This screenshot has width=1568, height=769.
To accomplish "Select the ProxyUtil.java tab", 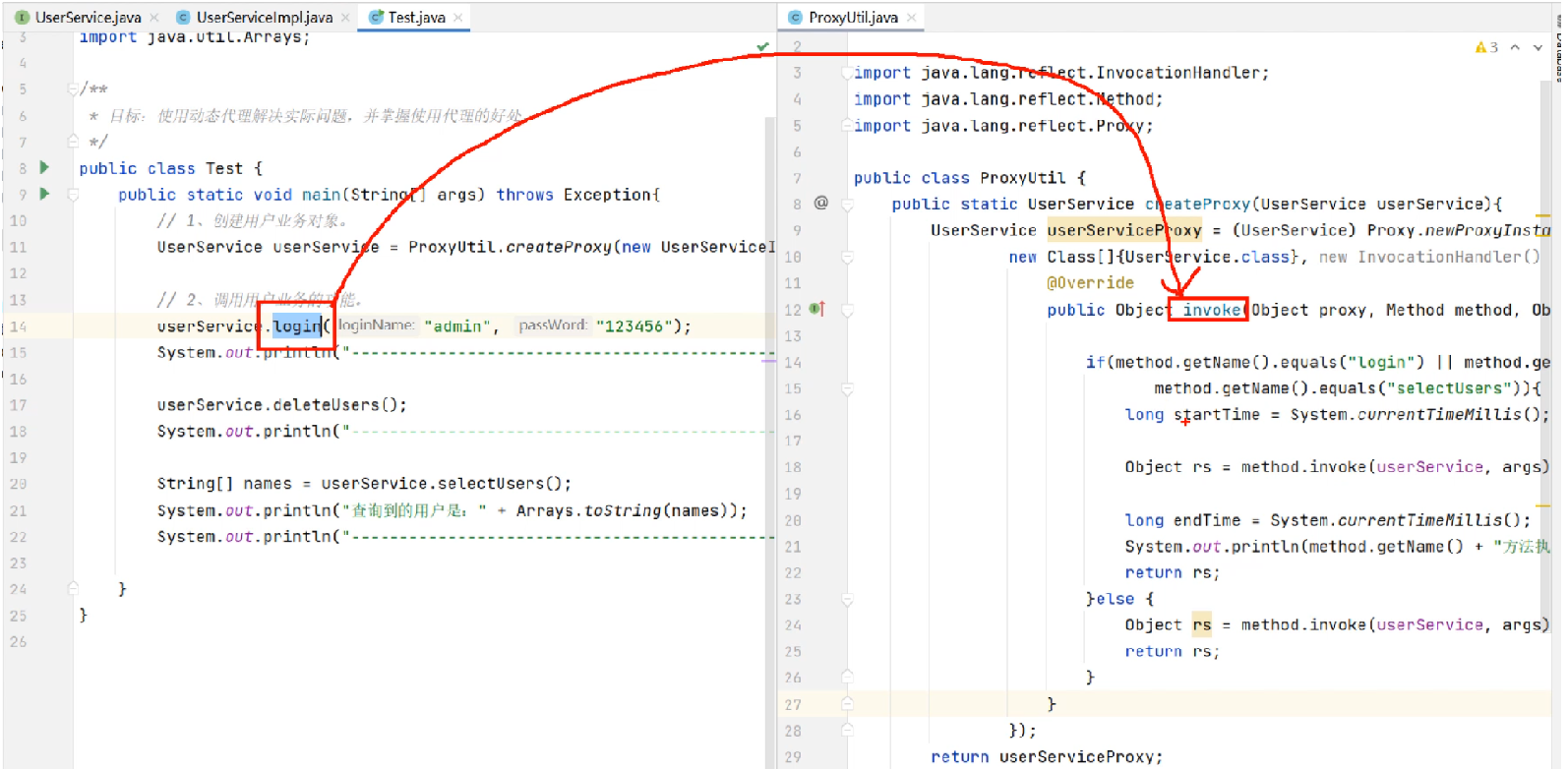I will click(x=853, y=18).
